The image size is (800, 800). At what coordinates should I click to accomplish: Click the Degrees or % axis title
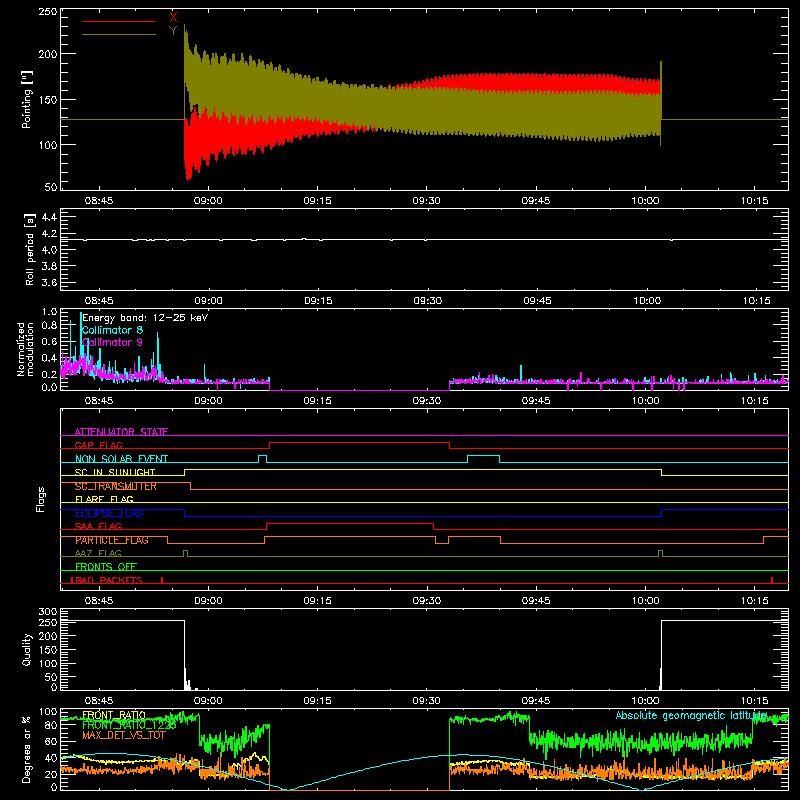(x=27, y=749)
